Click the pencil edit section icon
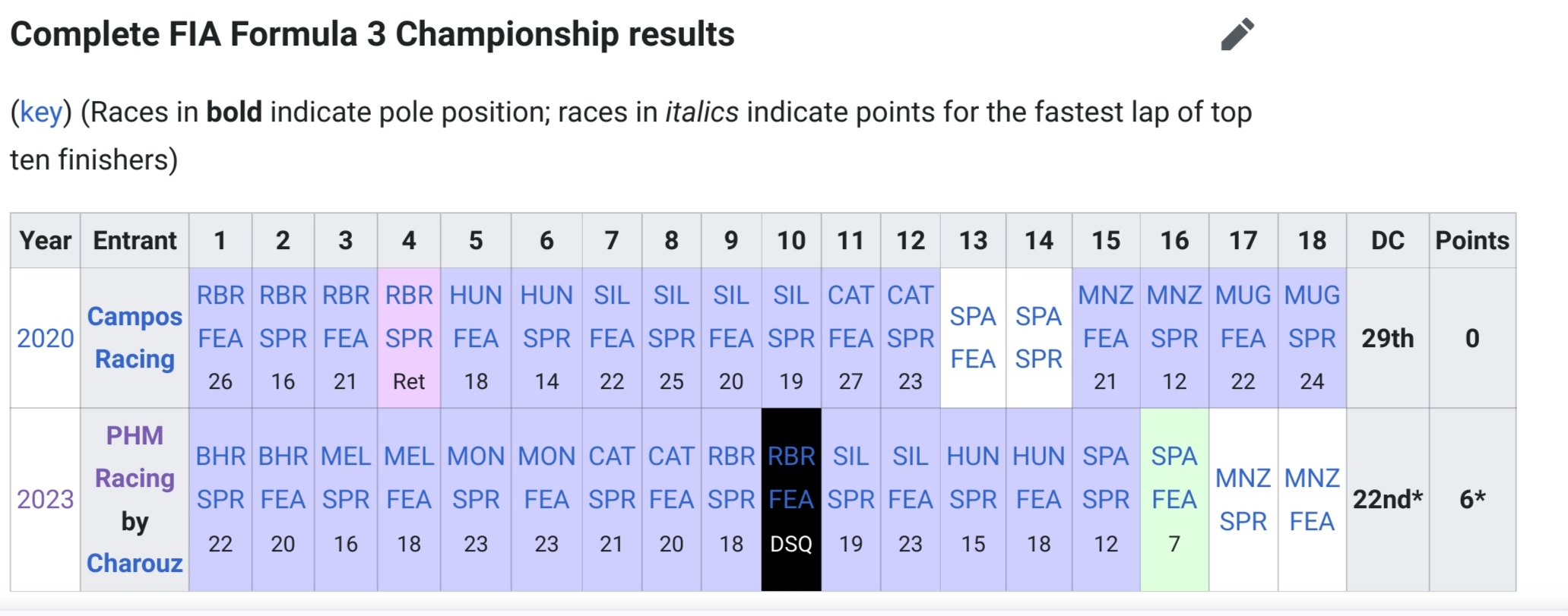 (1237, 34)
